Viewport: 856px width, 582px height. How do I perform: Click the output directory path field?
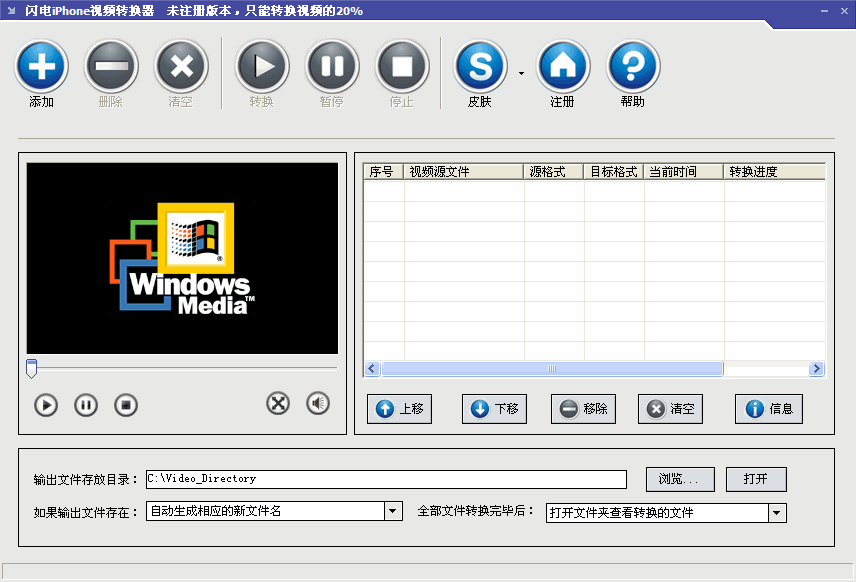387,479
